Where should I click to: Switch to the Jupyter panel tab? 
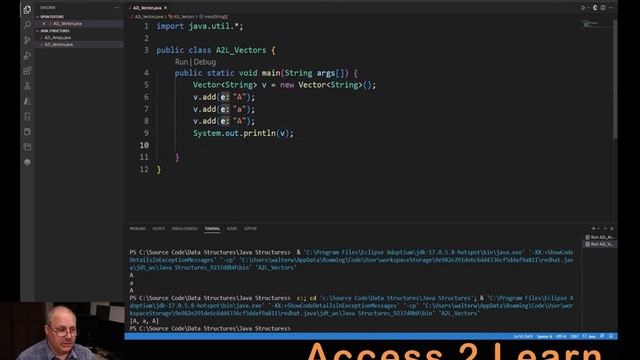click(251, 229)
